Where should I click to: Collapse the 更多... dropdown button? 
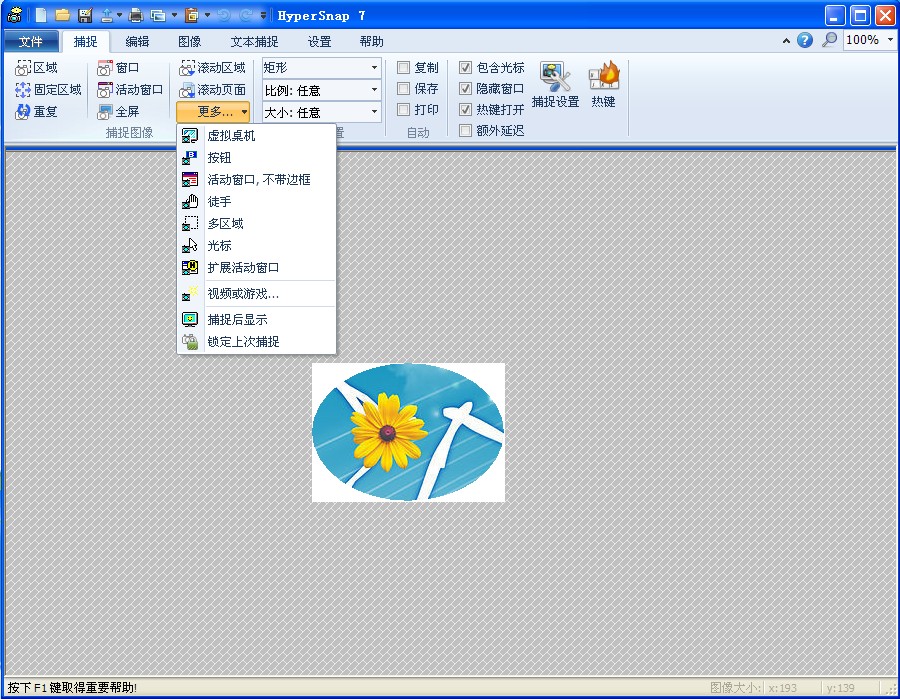[213, 111]
